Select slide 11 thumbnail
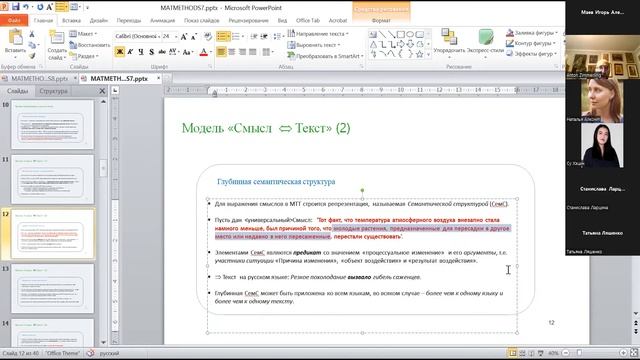Image resolution: width=640 pixels, height=360 pixels. pos(52,179)
